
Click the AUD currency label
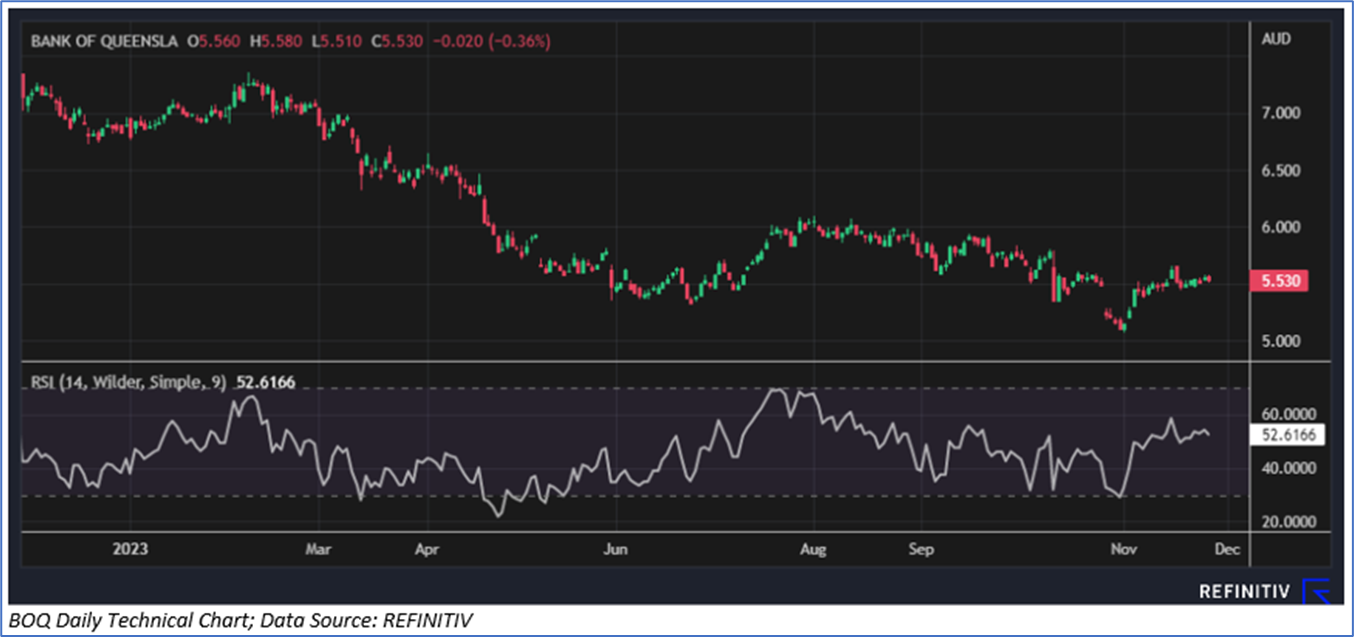1277,40
